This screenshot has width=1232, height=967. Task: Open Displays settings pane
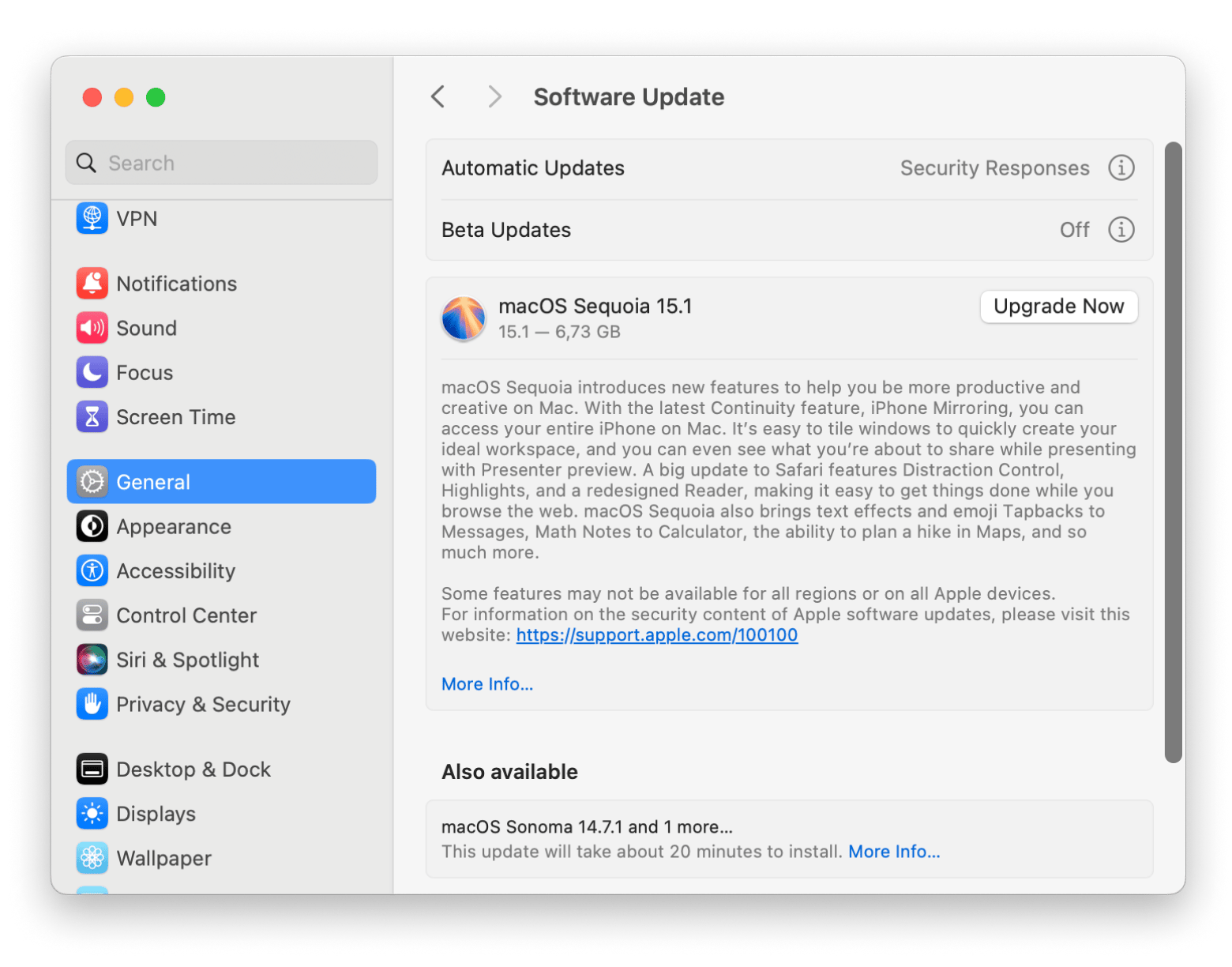(x=221, y=814)
